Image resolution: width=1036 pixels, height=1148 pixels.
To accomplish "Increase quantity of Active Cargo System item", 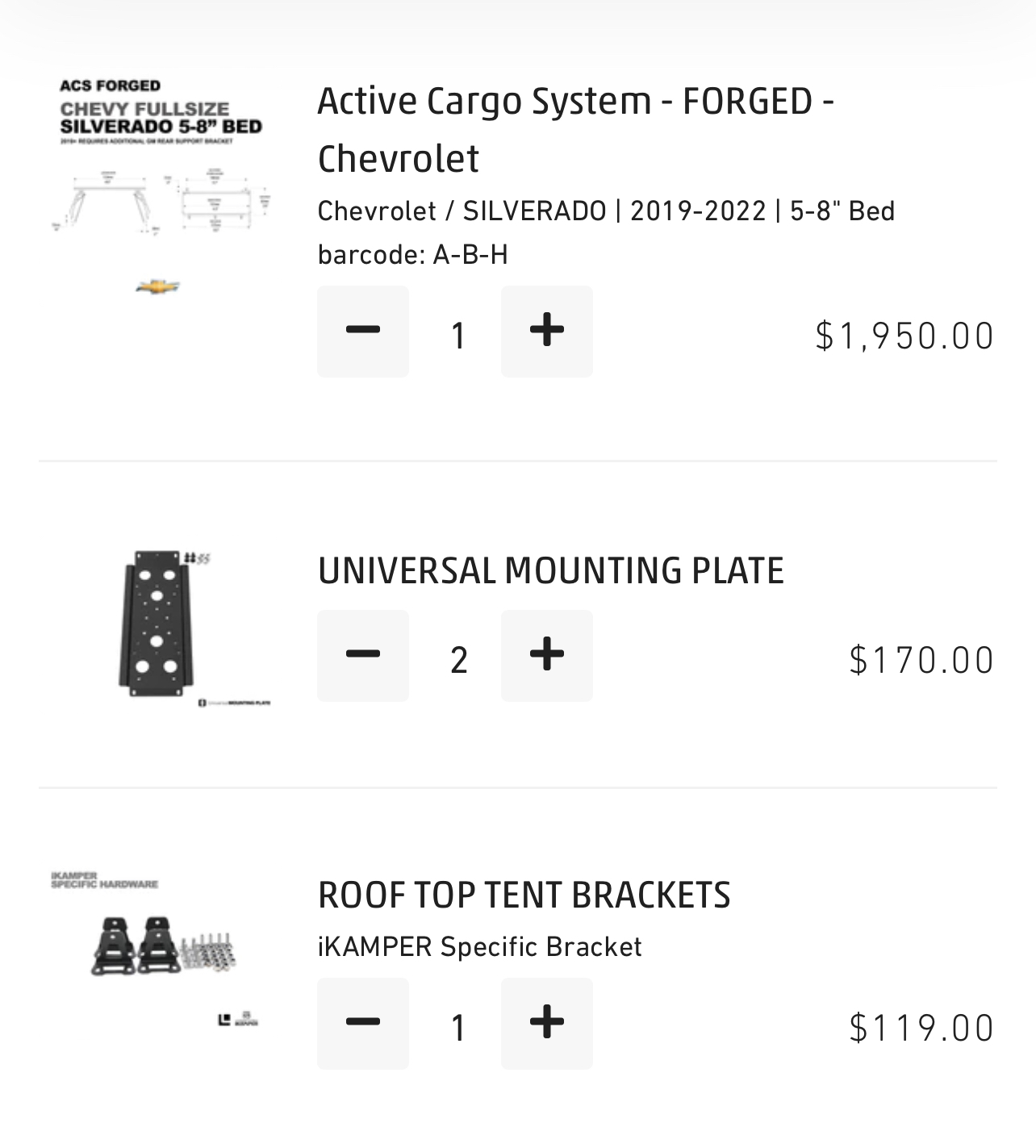I will click(547, 331).
